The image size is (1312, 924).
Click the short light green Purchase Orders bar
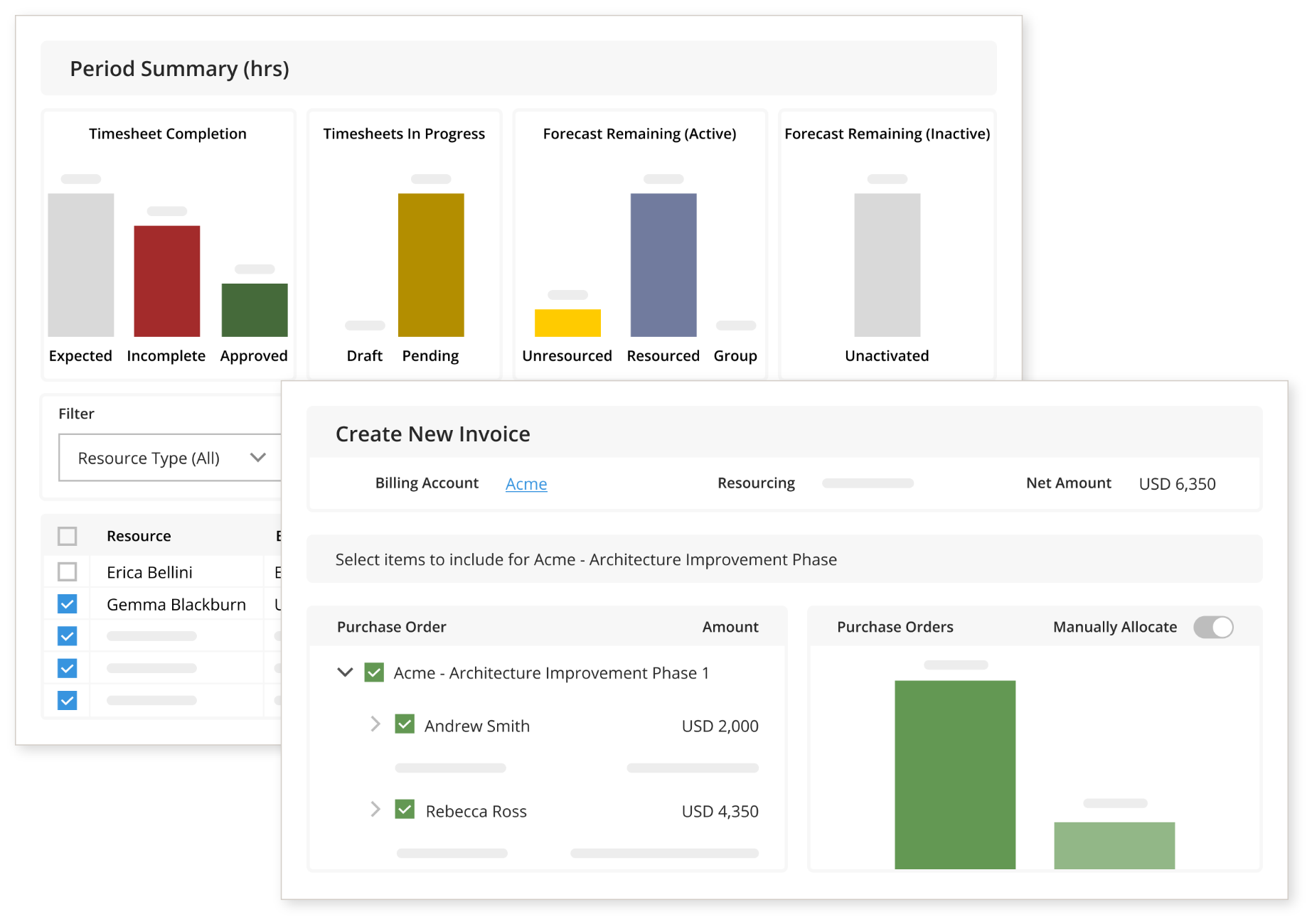tap(1114, 846)
